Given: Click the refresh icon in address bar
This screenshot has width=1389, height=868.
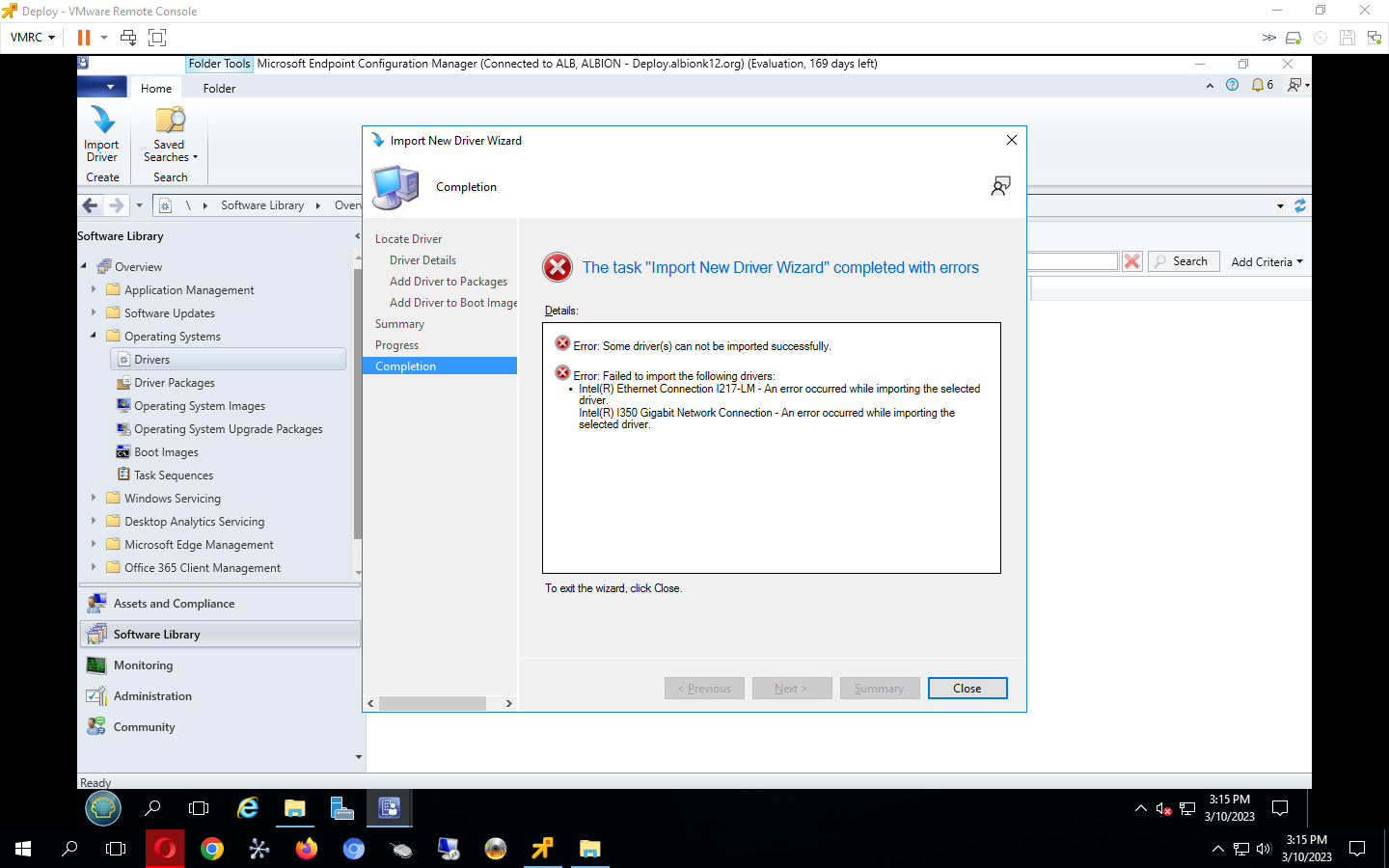Looking at the screenshot, I should click(1299, 205).
